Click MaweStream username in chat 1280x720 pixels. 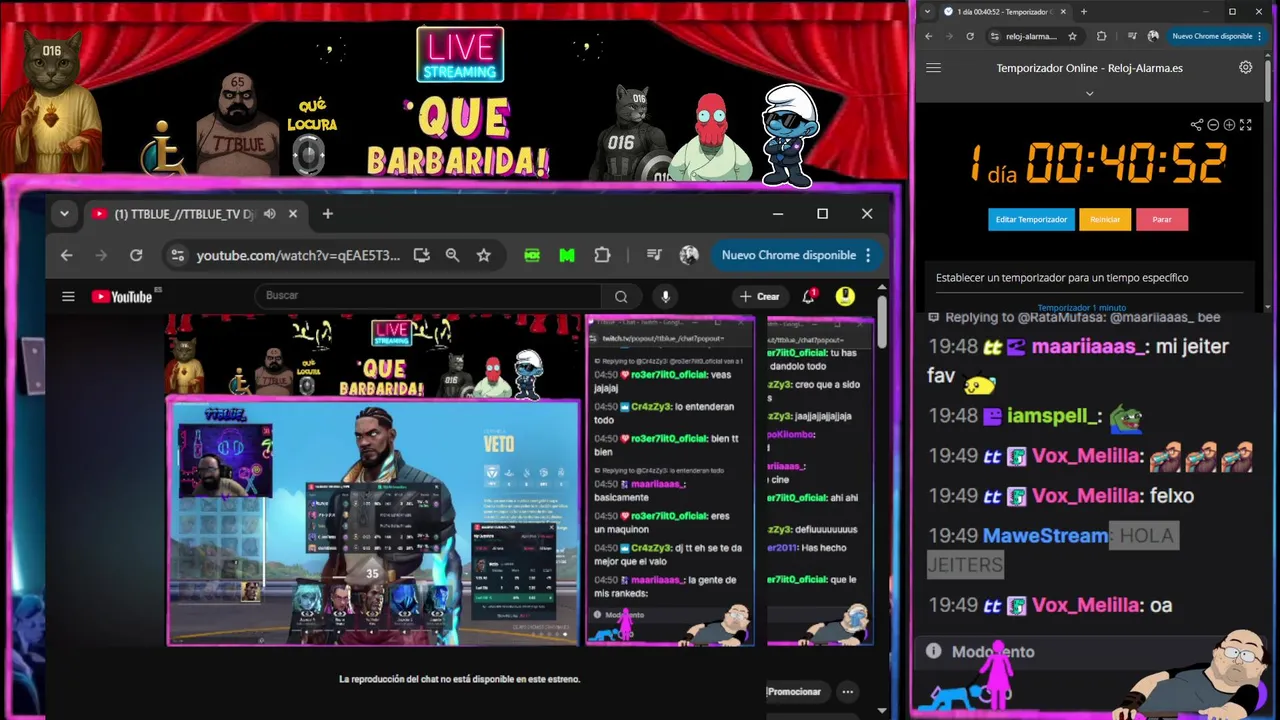1045,535
